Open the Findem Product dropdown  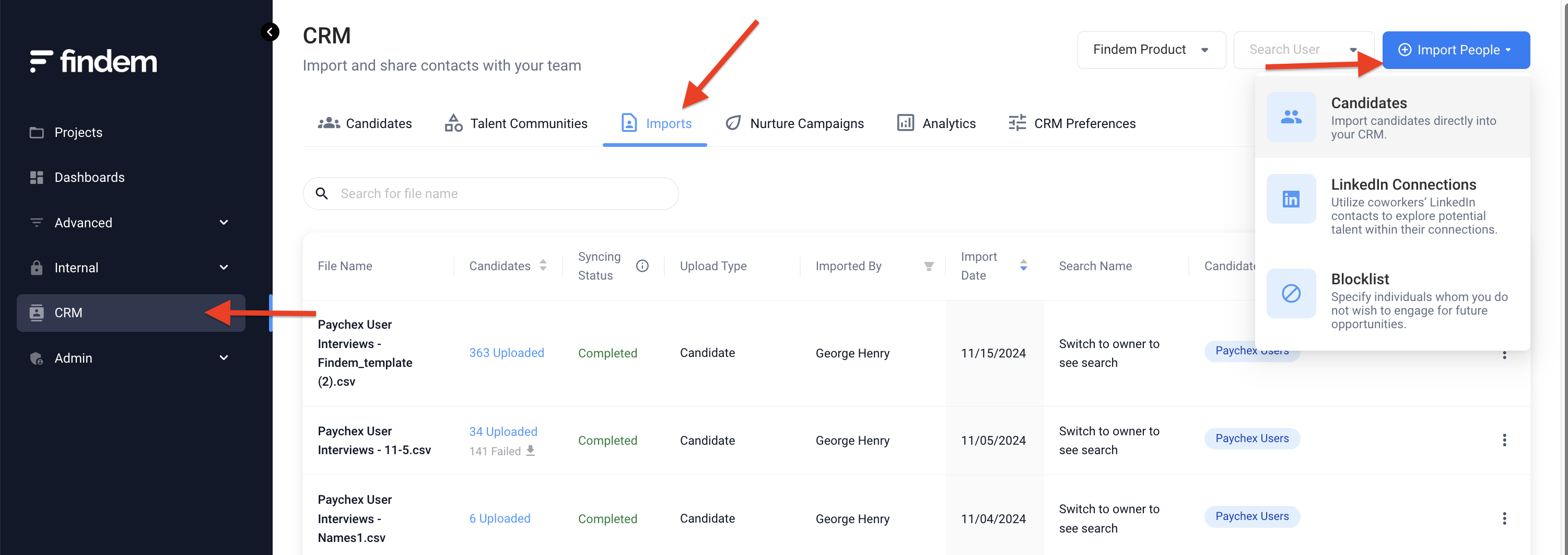tap(1151, 50)
